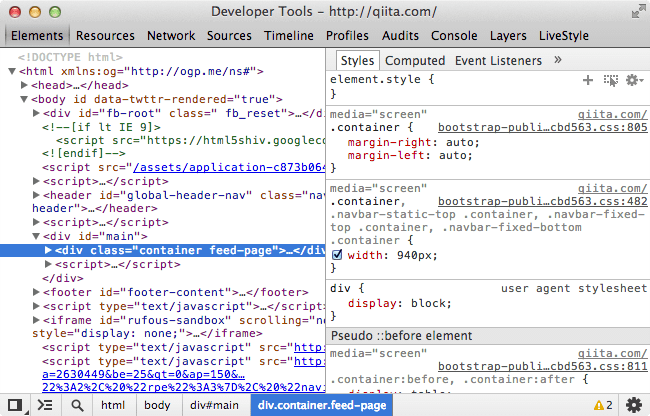Open the Timeline panel
Viewport: 650px width, 416px height.
click(289, 36)
